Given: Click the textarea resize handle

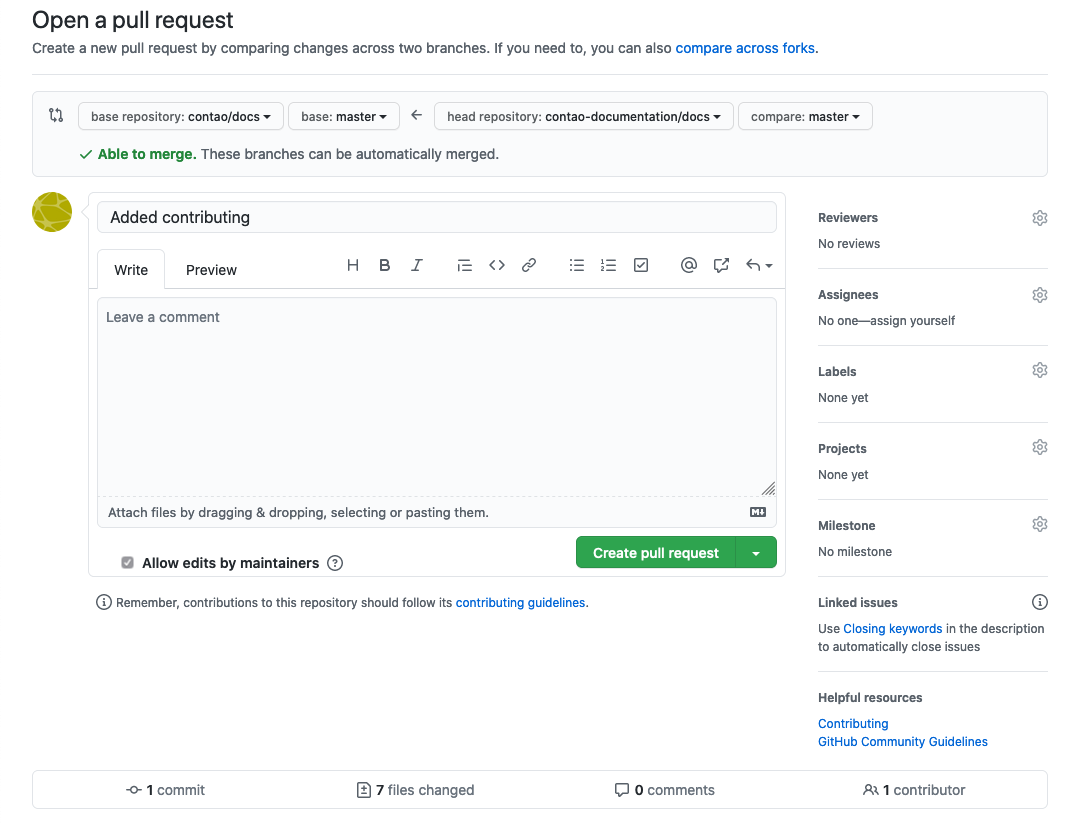Looking at the screenshot, I should pos(769,489).
